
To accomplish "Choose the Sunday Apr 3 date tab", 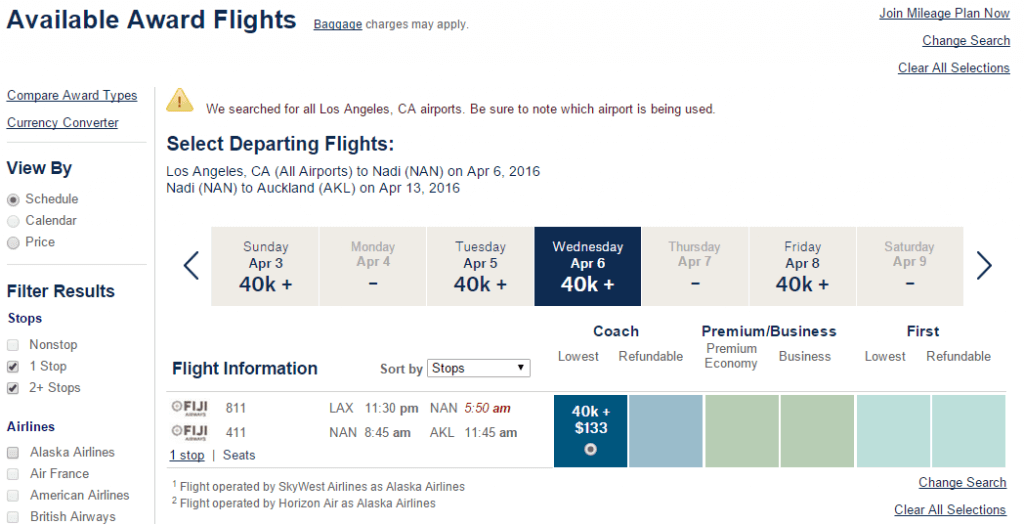I will click(x=265, y=266).
